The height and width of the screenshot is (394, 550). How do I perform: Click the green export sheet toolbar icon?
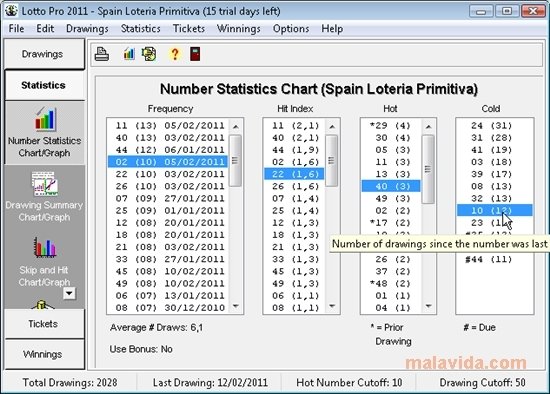tap(149, 54)
